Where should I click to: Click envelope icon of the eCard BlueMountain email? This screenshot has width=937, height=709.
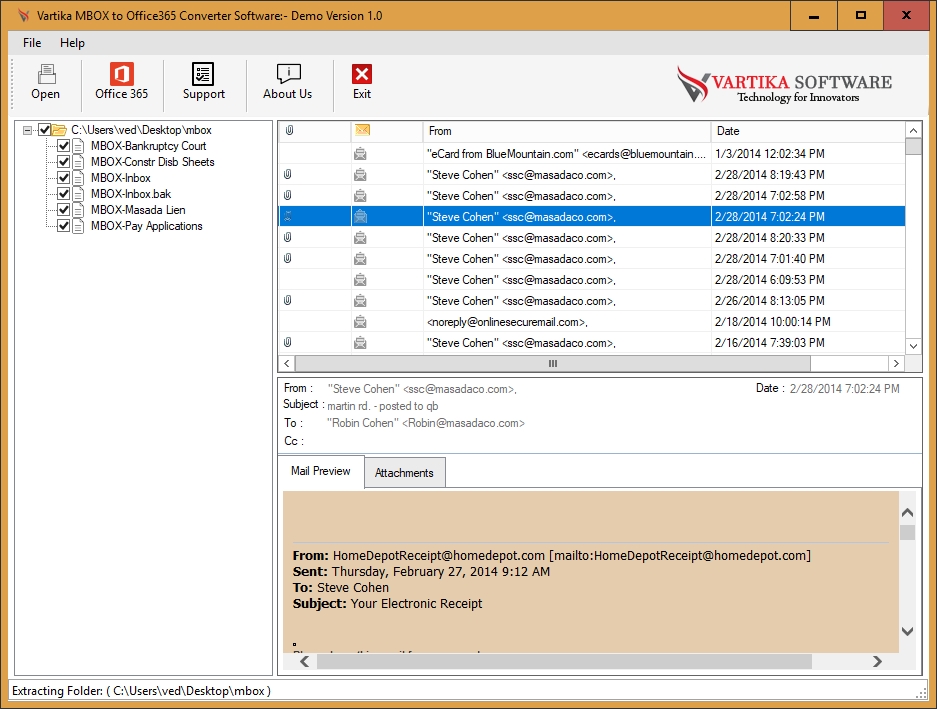(360, 154)
